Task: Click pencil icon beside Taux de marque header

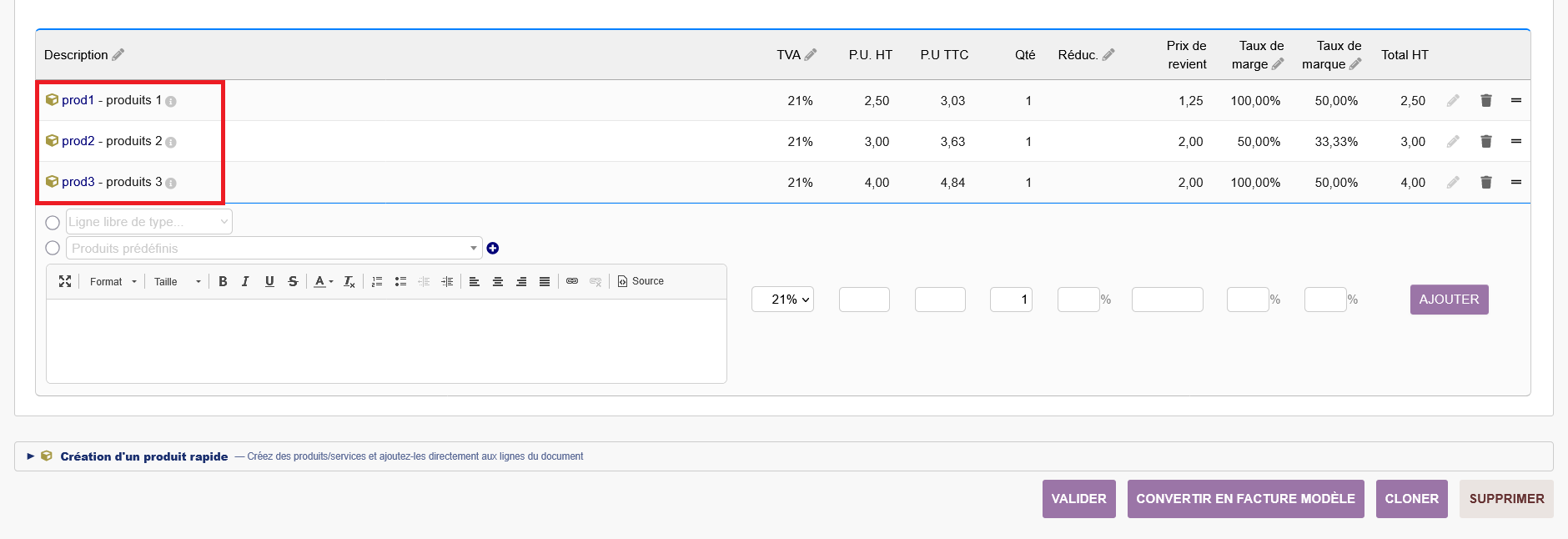Action: 1355,63
